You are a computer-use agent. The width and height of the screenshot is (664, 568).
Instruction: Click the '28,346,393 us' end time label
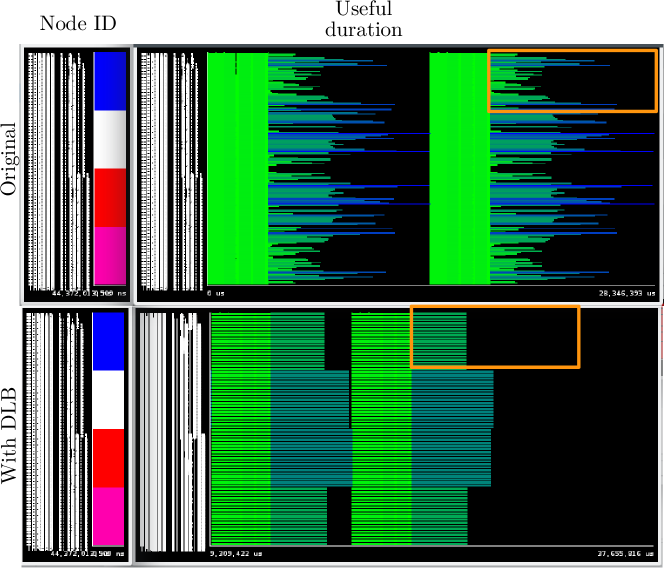(x=627, y=293)
